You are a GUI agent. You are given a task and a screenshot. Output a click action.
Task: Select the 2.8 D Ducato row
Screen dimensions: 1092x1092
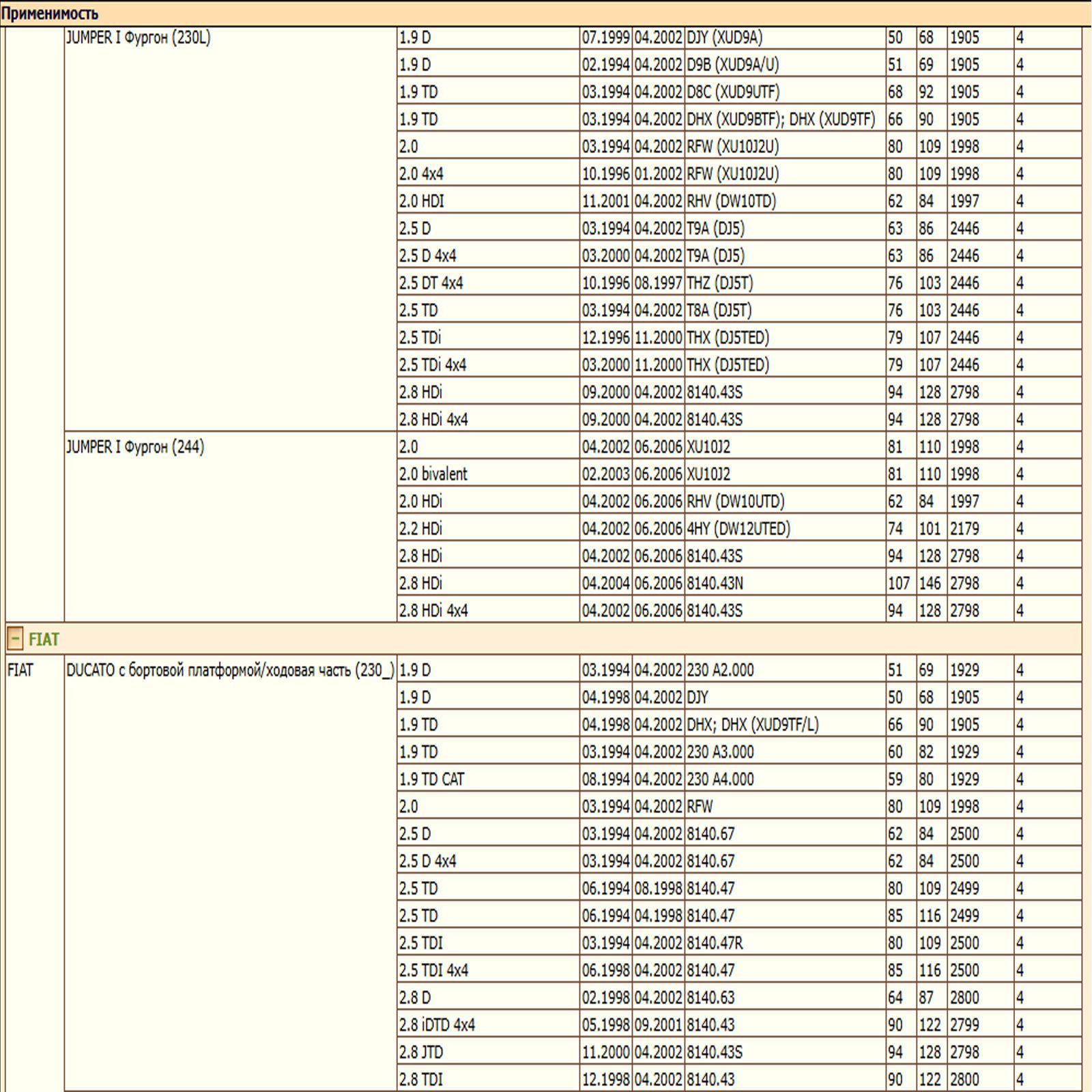coord(740,998)
